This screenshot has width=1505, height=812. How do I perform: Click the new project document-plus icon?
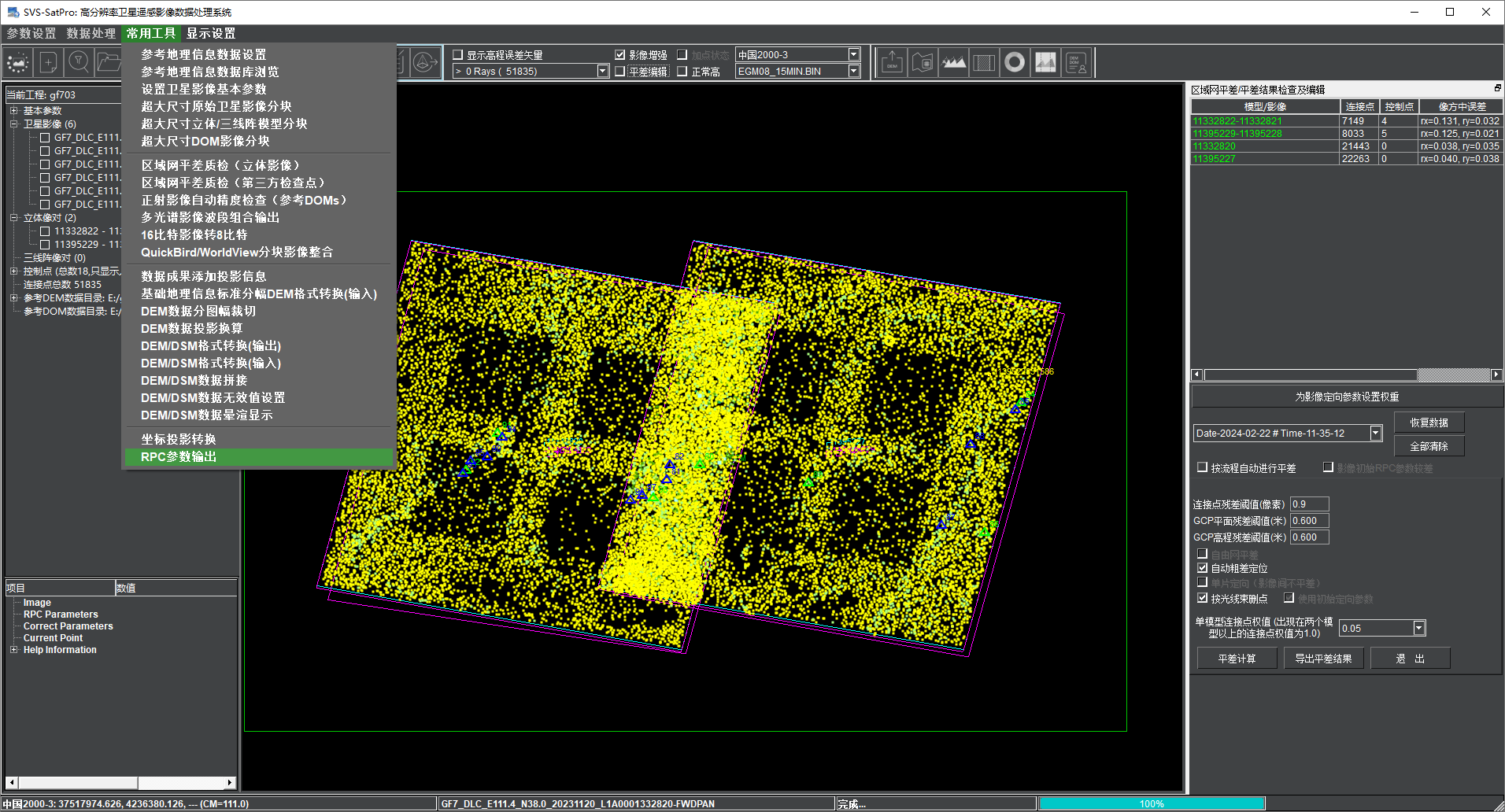[x=48, y=63]
